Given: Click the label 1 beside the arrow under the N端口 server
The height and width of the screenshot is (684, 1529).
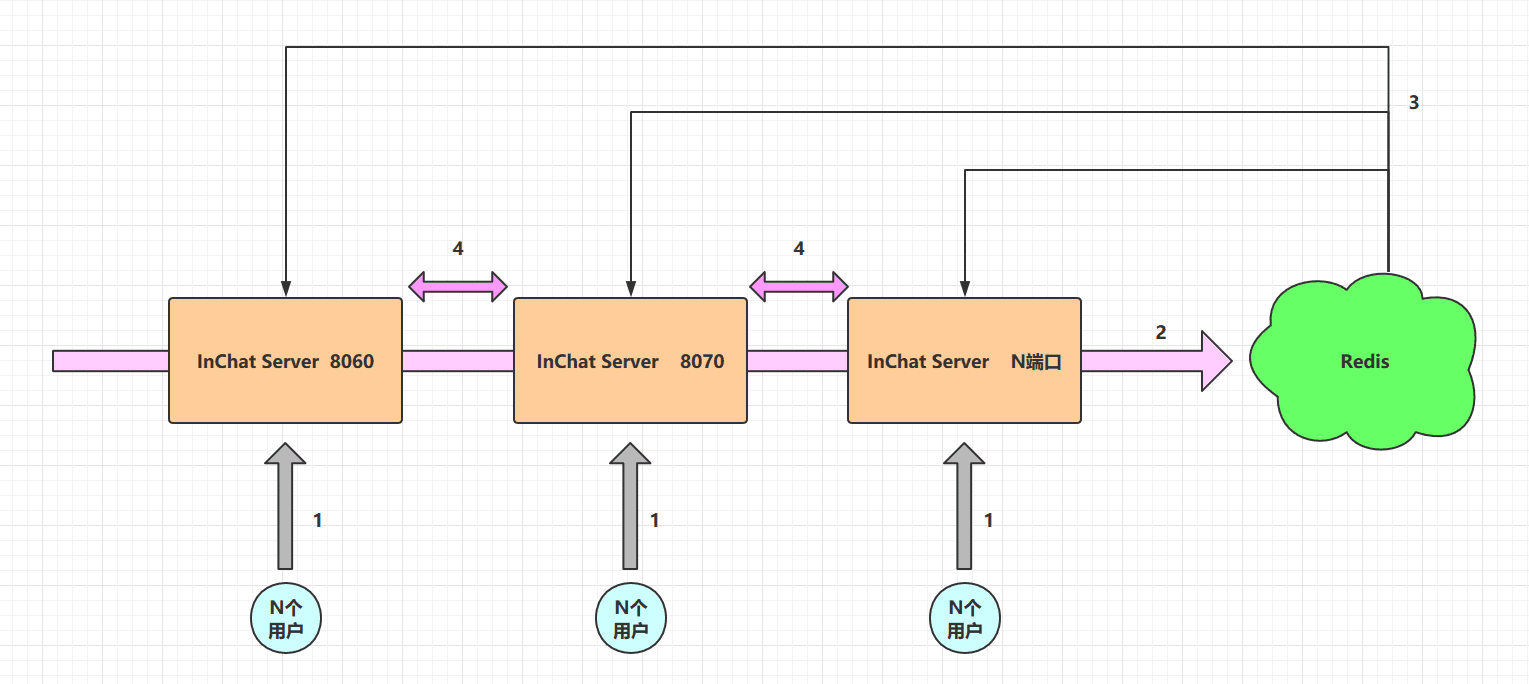Looking at the screenshot, I should tap(989, 520).
